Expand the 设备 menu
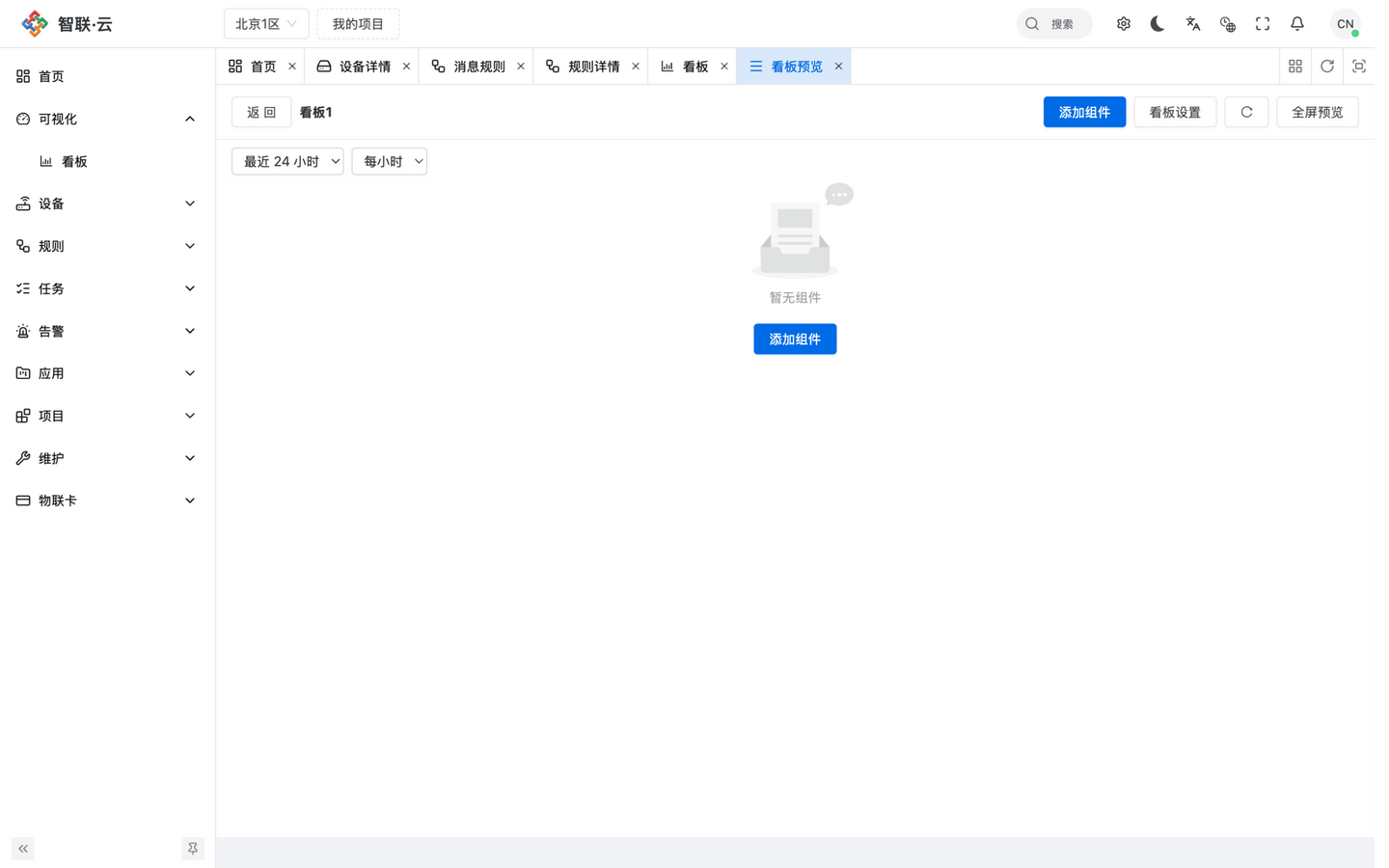This screenshot has width=1389, height=868. (x=107, y=203)
